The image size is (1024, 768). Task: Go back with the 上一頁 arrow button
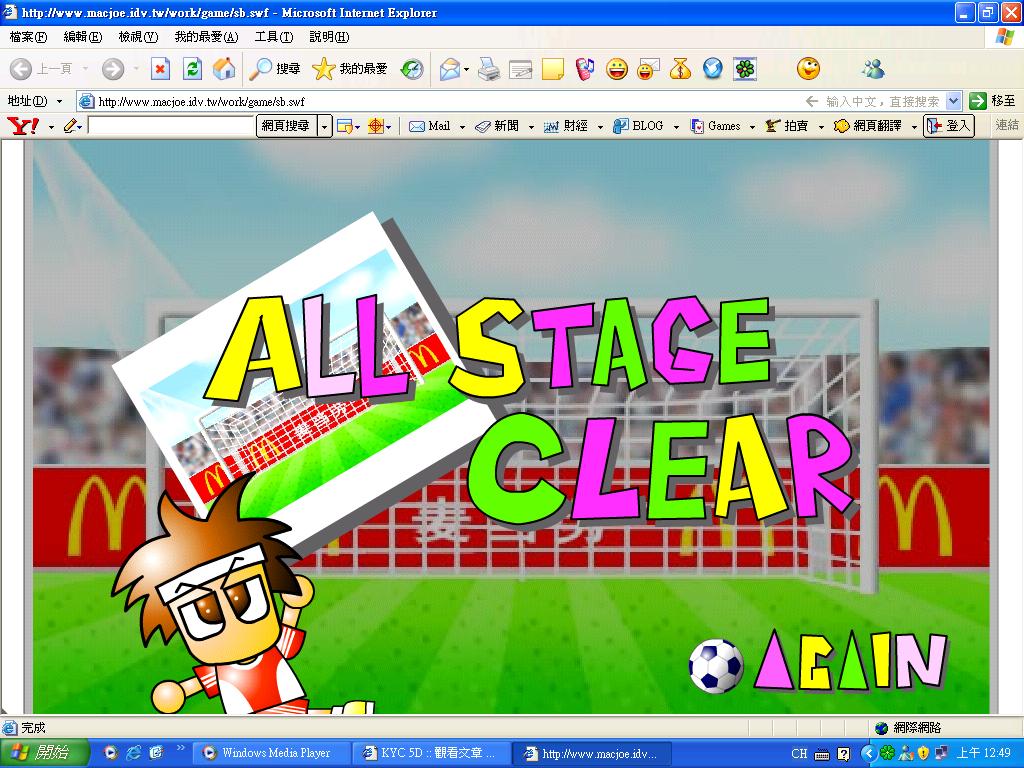coord(40,69)
